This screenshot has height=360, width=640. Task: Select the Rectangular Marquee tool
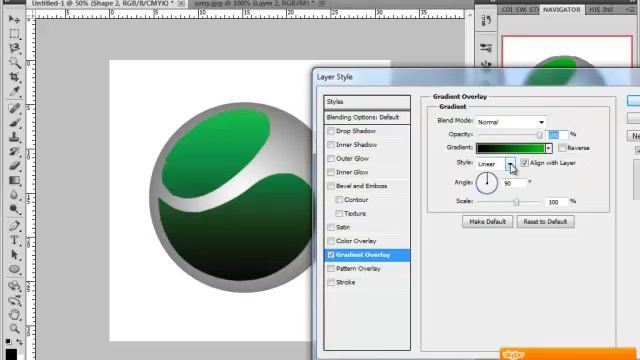tap(14, 33)
